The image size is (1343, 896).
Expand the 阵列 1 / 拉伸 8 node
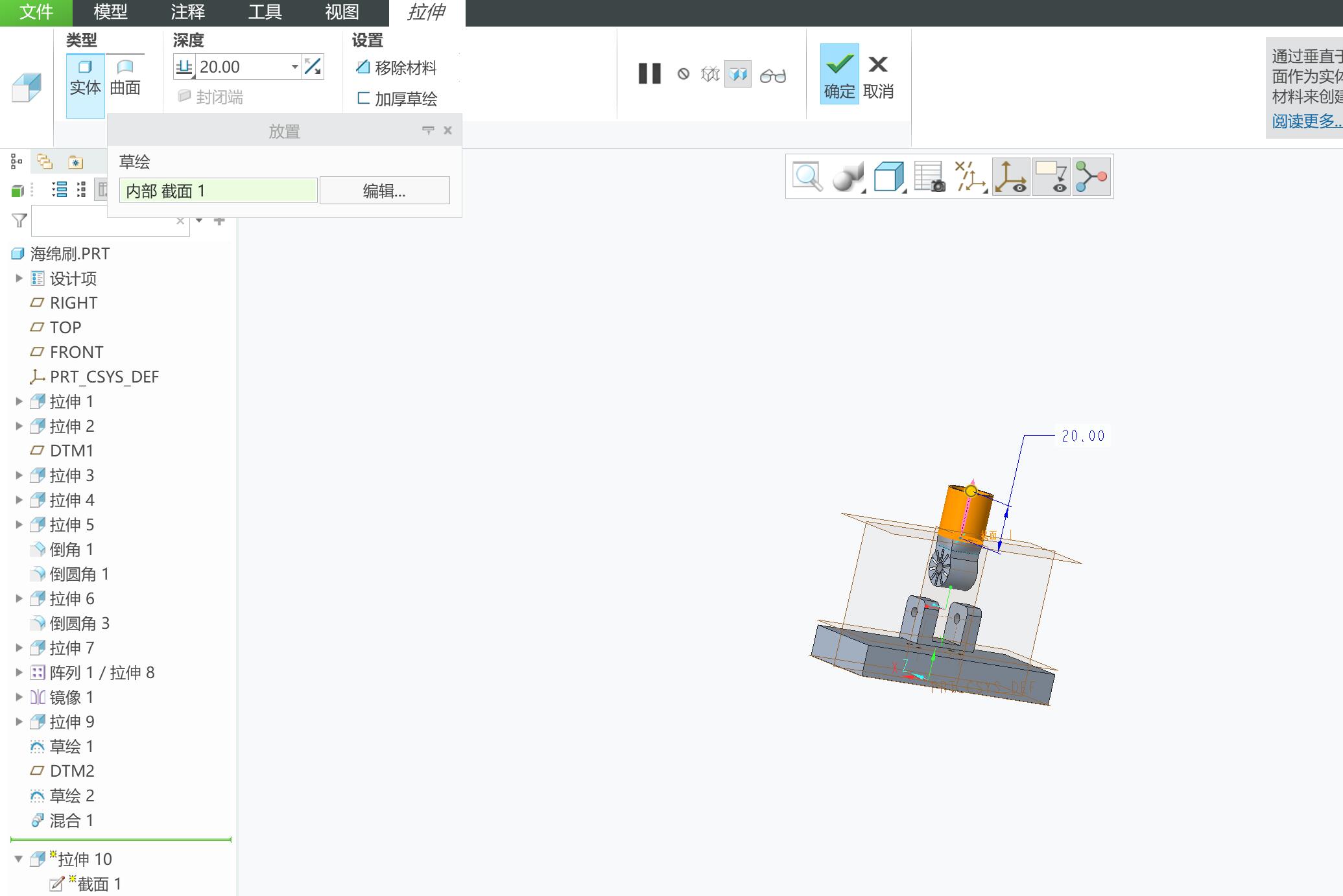pyautogui.click(x=19, y=672)
